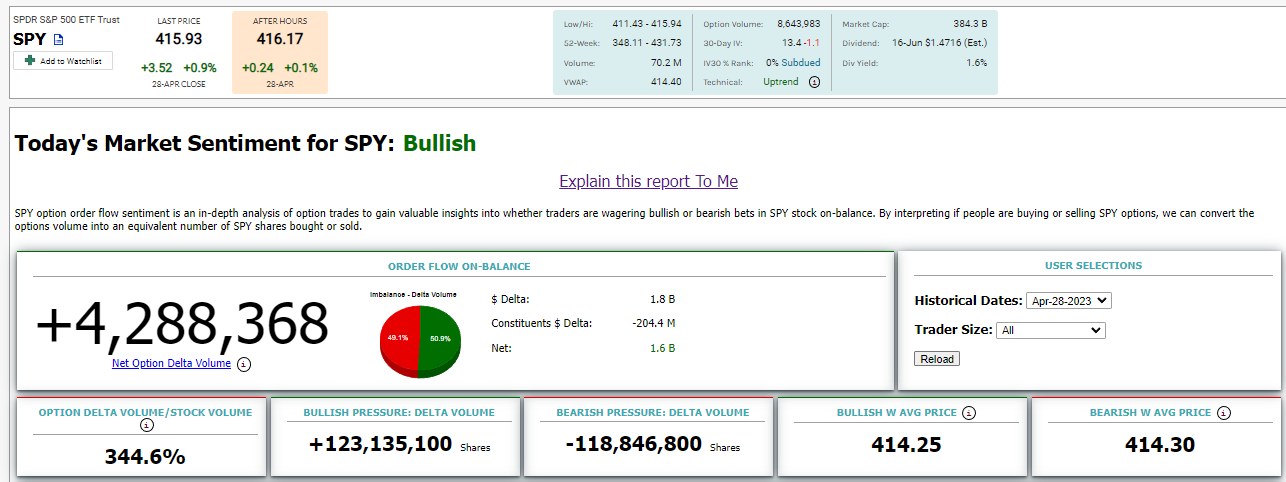Open the Explain this report To Me link

coord(648,181)
